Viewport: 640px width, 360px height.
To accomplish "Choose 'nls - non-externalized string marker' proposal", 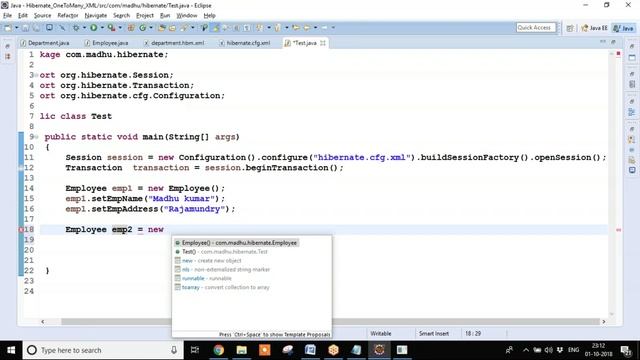I will tap(222, 270).
